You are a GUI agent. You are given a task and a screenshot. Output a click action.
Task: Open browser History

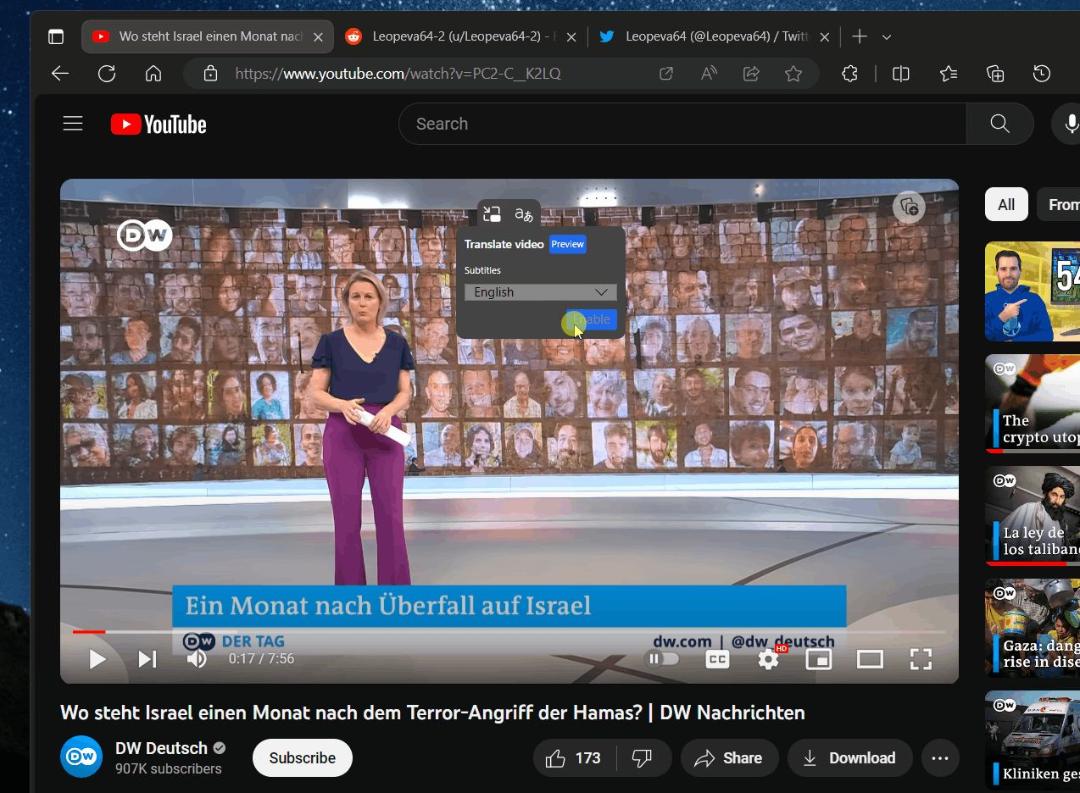[1041, 74]
